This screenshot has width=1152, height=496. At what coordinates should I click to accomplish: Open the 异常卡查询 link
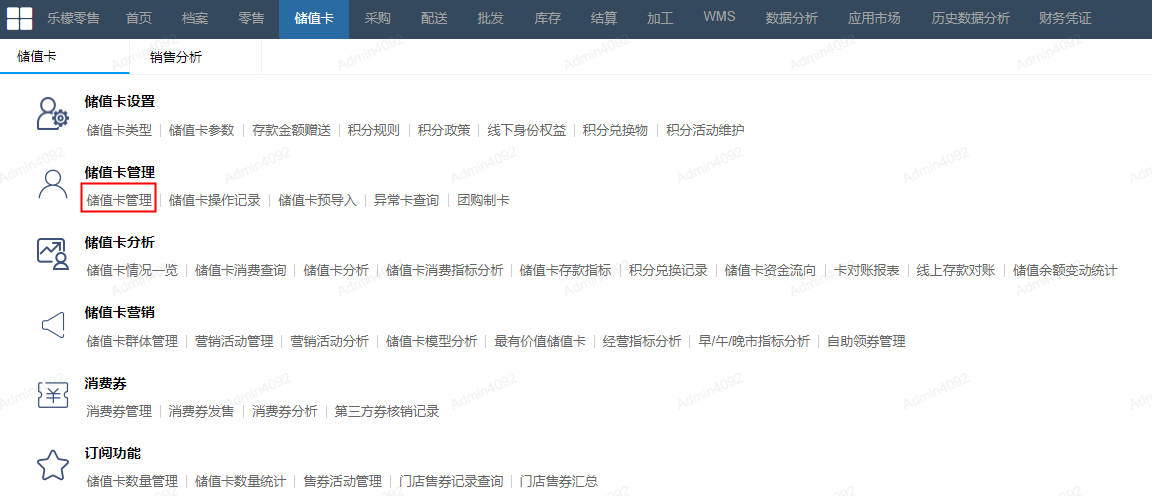[x=406, y=200]
